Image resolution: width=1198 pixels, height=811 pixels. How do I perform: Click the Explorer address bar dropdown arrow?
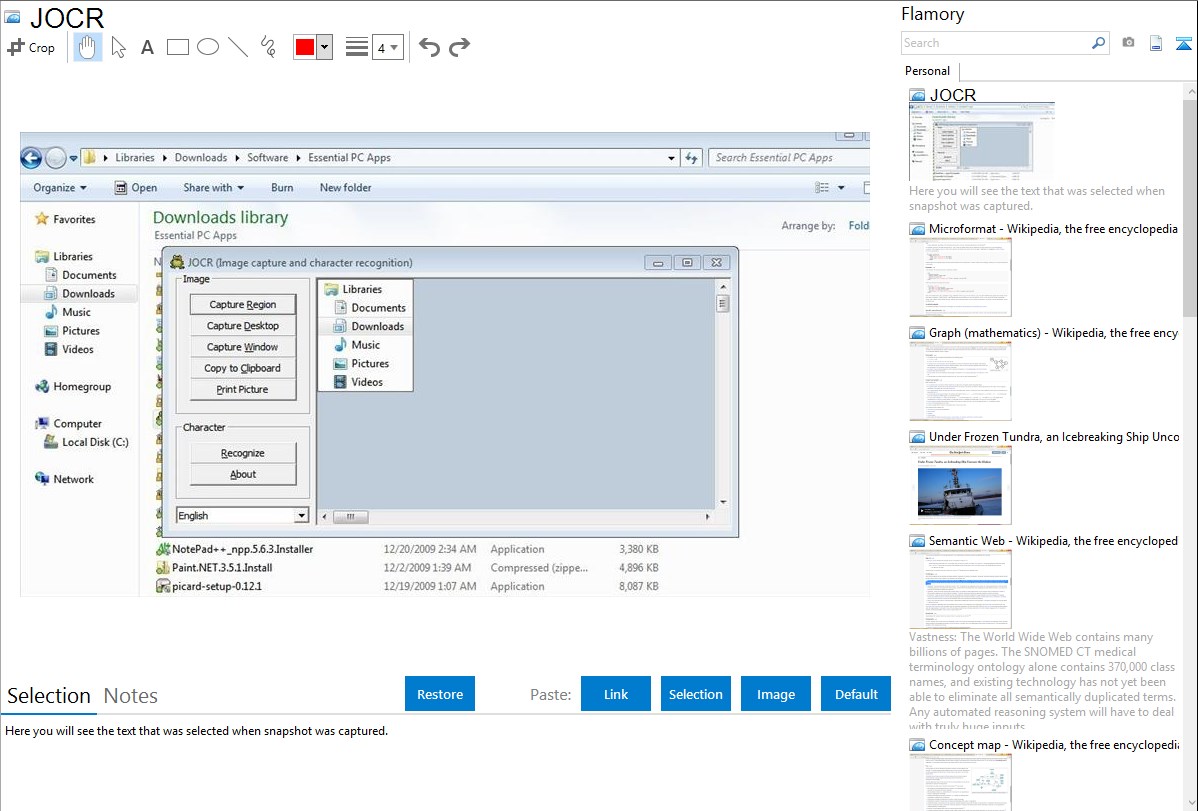671,158
